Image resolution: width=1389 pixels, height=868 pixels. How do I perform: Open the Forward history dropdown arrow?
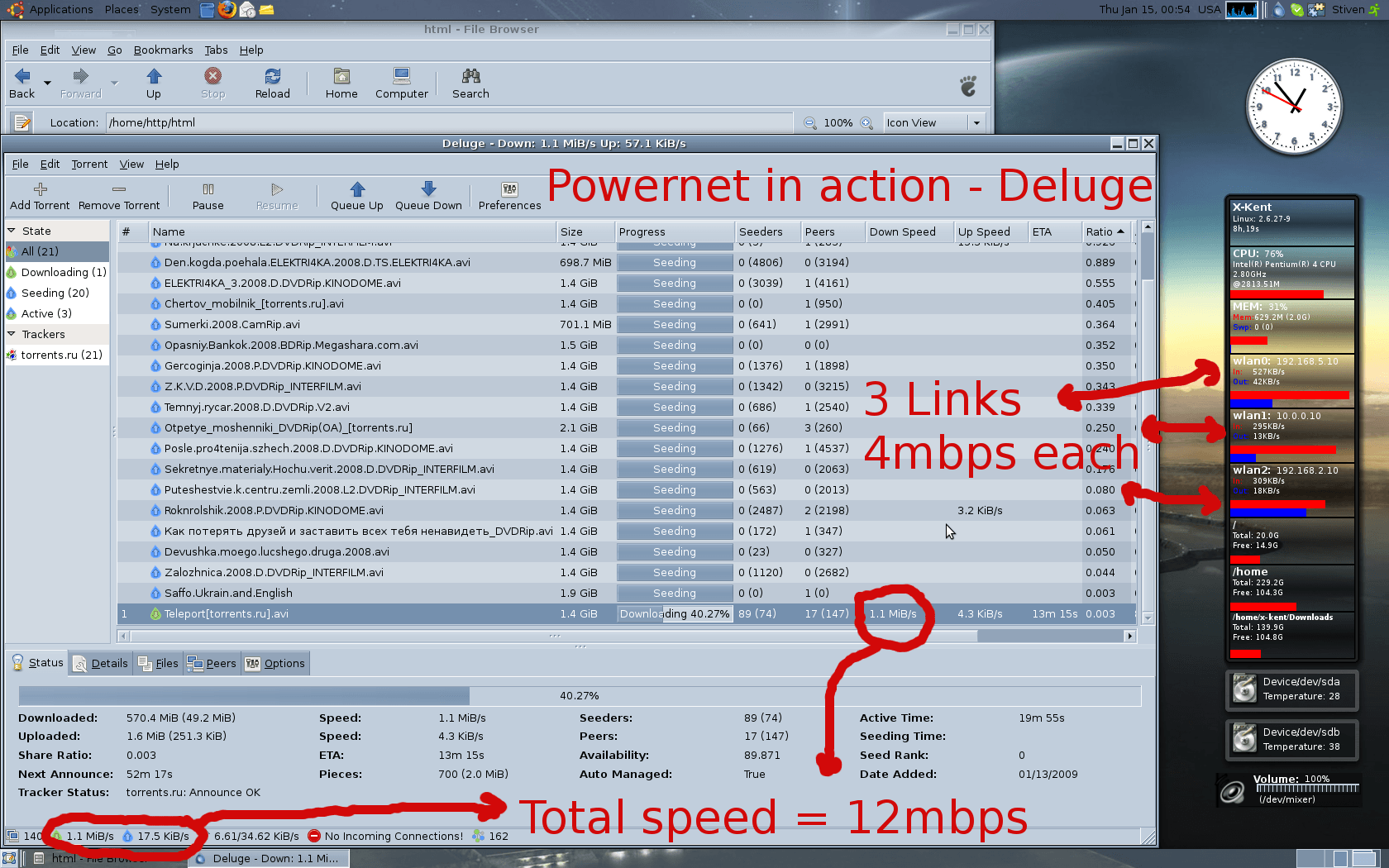tap(114, 83)
